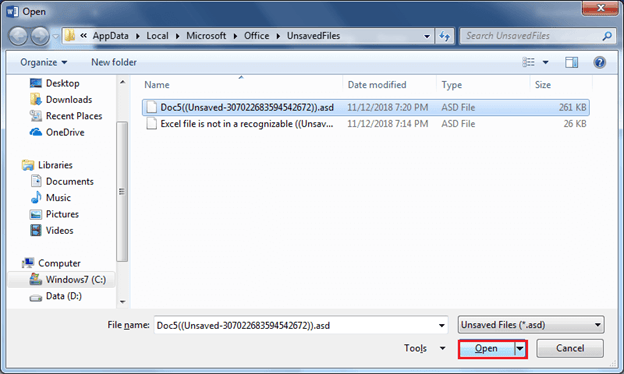The height and width of the screenshot is (374, 624).
Task: Click file icon of Excel file row
Action: pos(151,124)
